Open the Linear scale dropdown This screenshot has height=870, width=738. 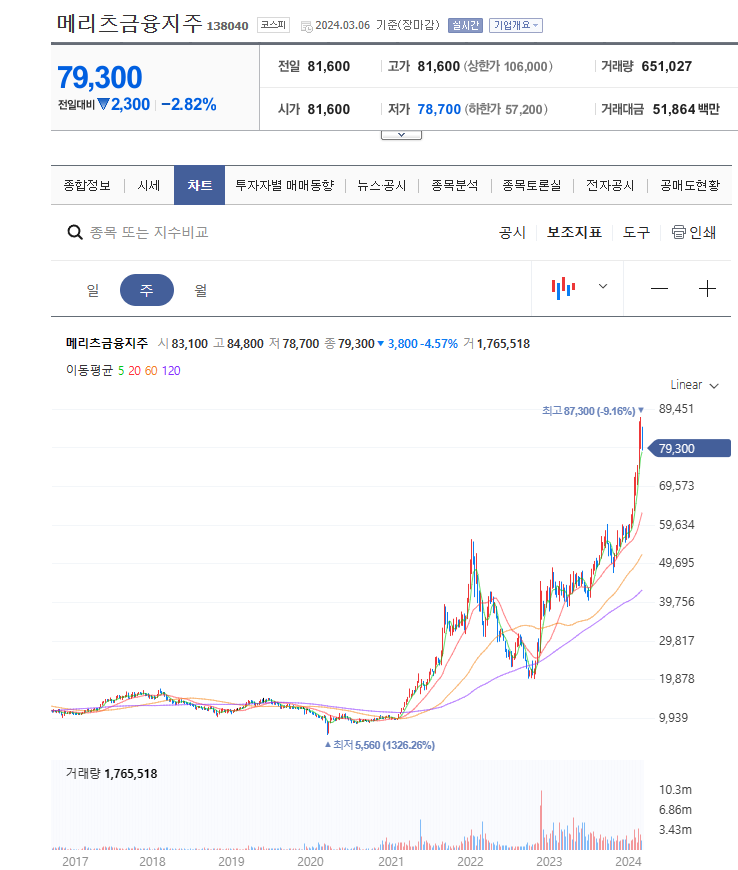pos(694,385)
